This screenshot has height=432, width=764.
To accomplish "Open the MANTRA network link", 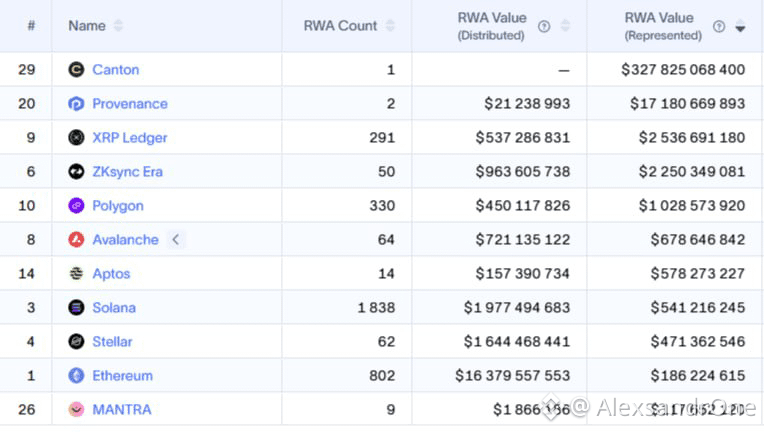I will coord(122,410).
